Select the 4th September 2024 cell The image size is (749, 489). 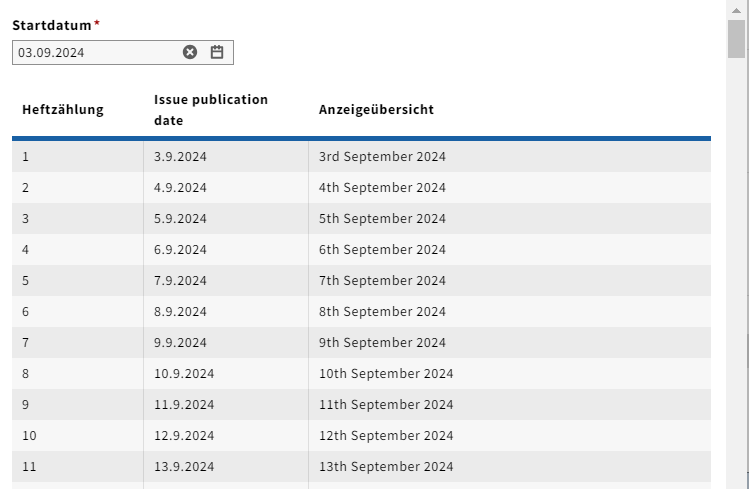(382, 188)
